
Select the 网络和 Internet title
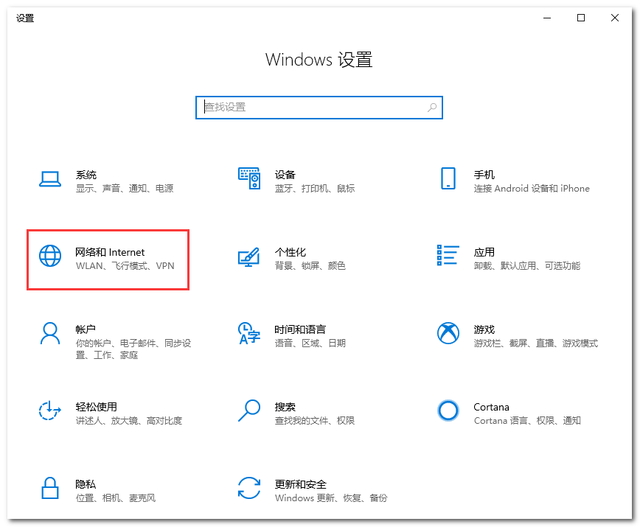tap(110, 252)
